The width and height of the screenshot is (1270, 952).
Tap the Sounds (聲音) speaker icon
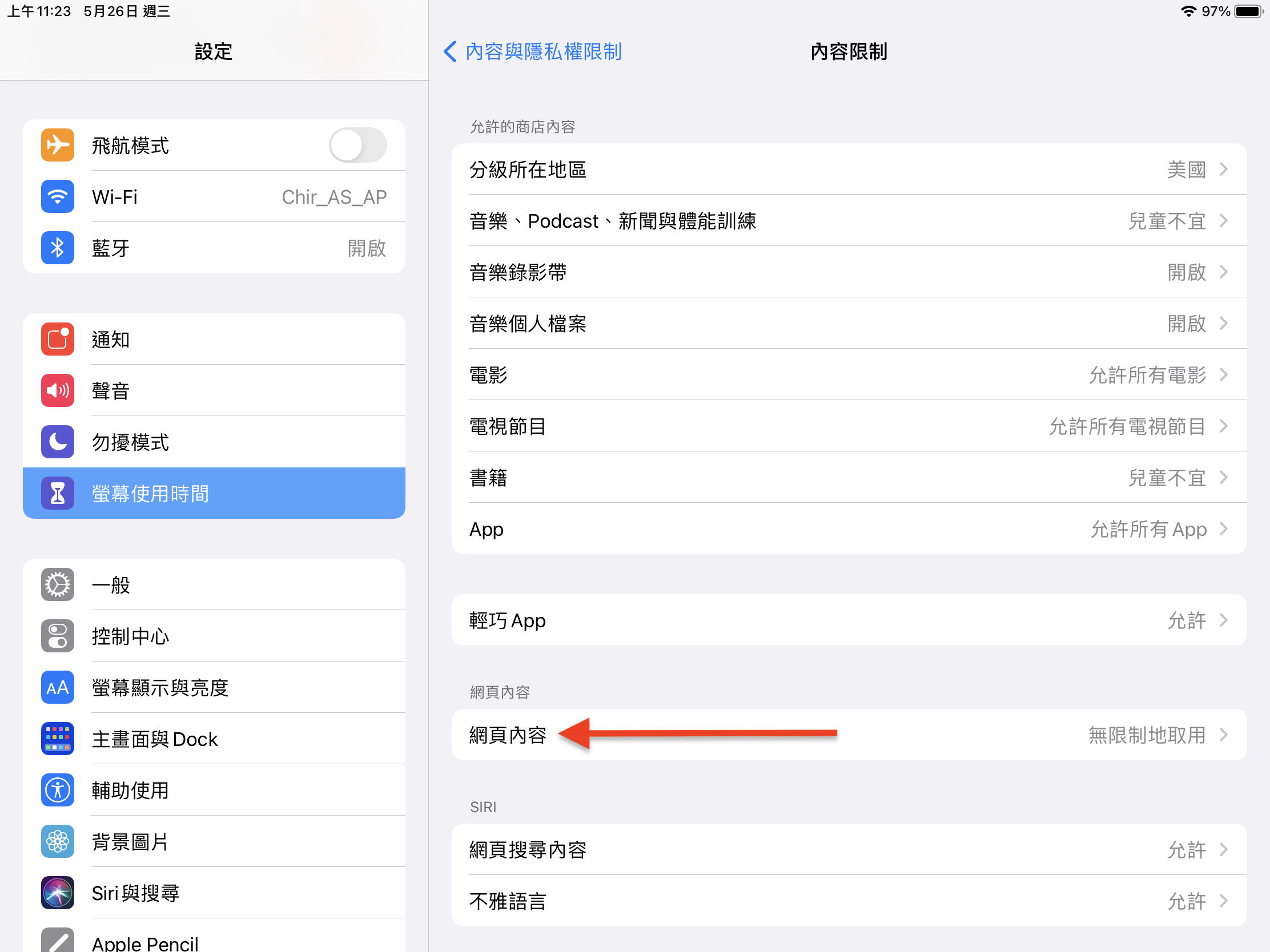coord(58,390)
